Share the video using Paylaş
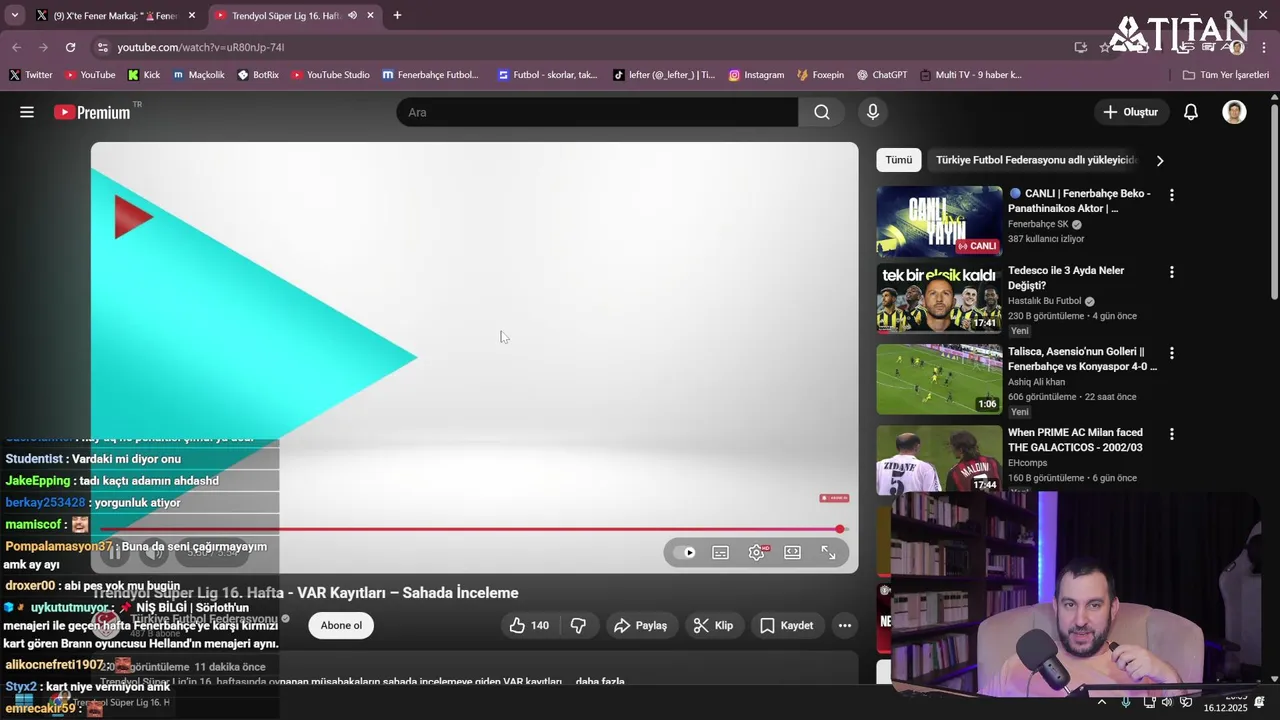Image resolution: width=1280 pixels, height=720 pixels. click(640, 625)
